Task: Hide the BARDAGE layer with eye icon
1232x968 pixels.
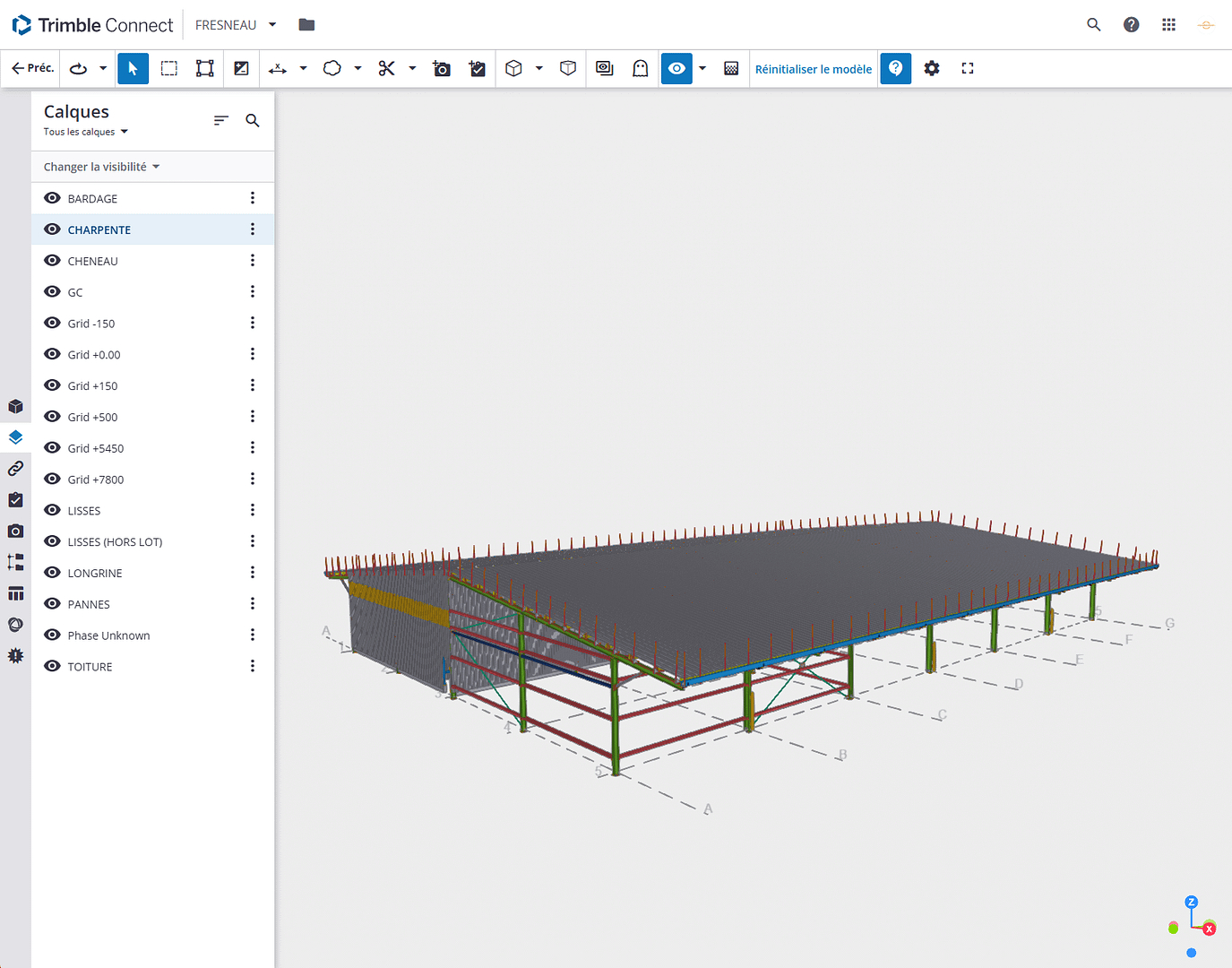Action: coord(53,198)
